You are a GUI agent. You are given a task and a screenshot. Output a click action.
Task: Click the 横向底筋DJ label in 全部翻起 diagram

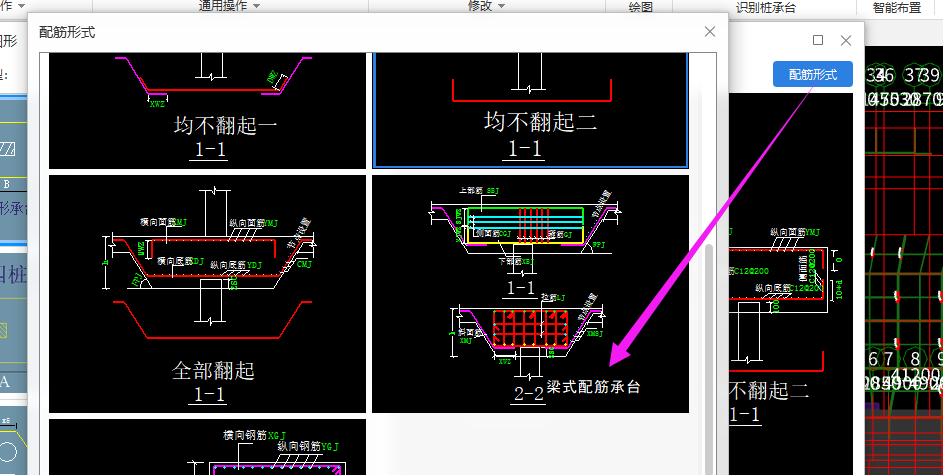[180, 261]
